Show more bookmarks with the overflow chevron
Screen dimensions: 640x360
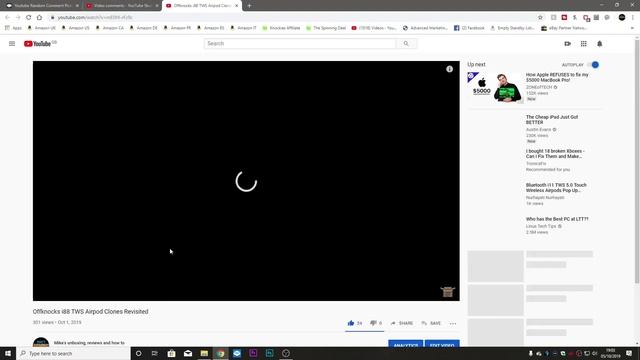(632, 28)
